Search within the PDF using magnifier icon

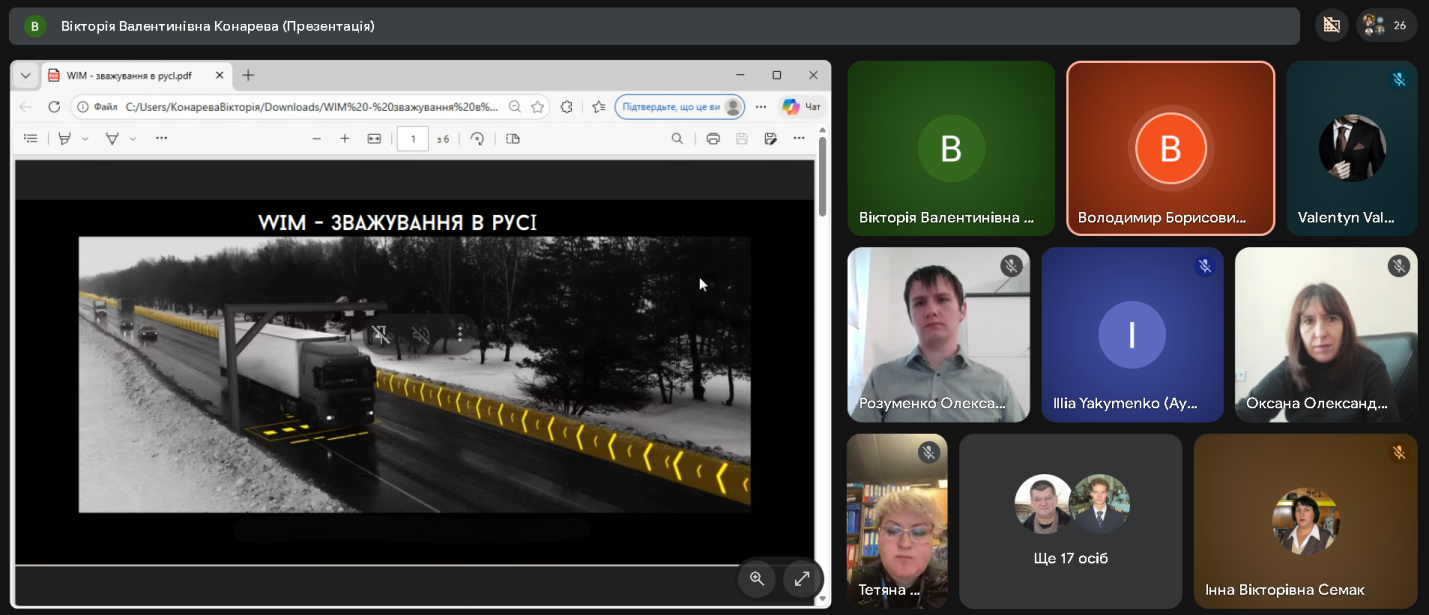click(677, 139)
